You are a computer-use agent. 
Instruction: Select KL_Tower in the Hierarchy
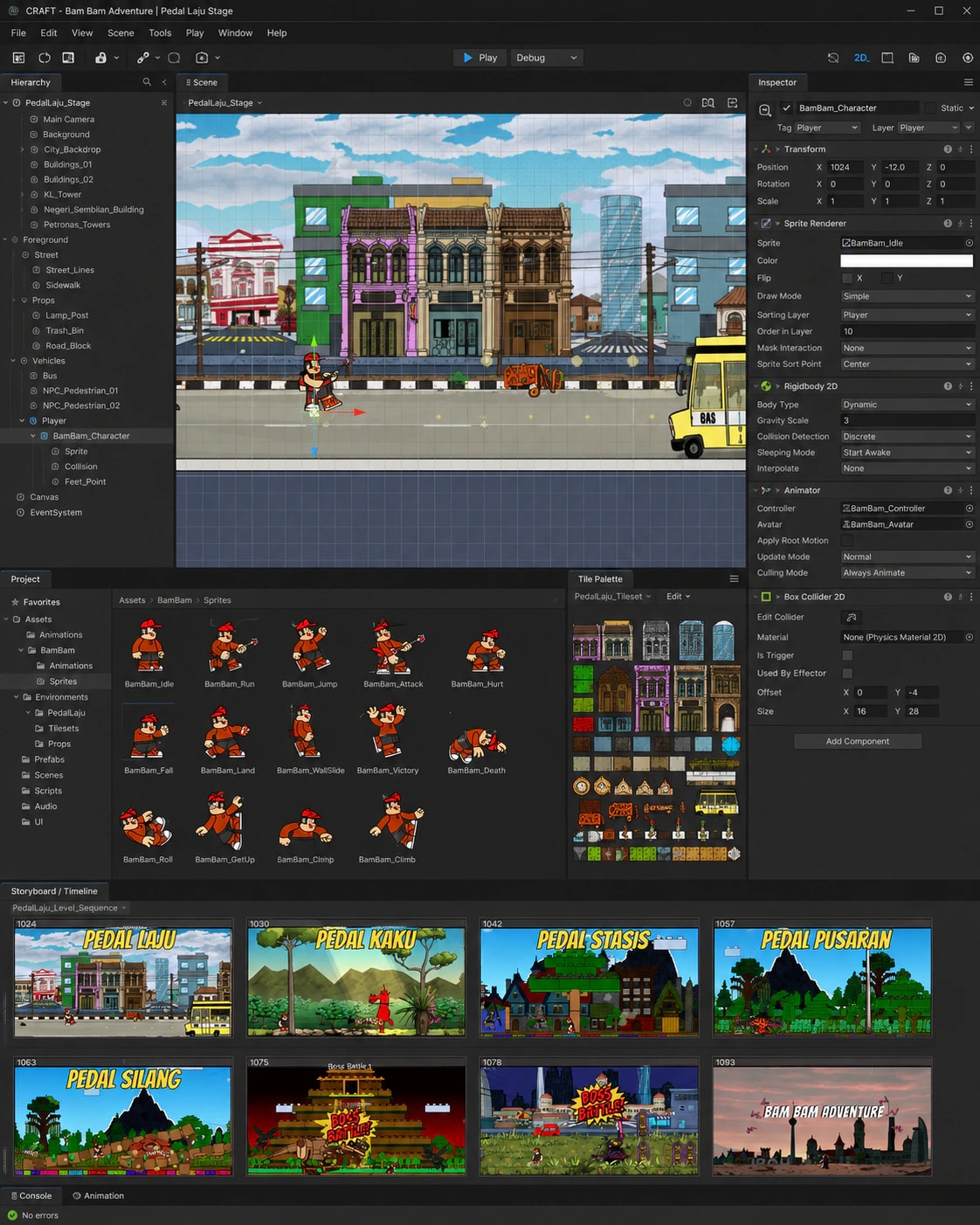[x=62, y=195]
